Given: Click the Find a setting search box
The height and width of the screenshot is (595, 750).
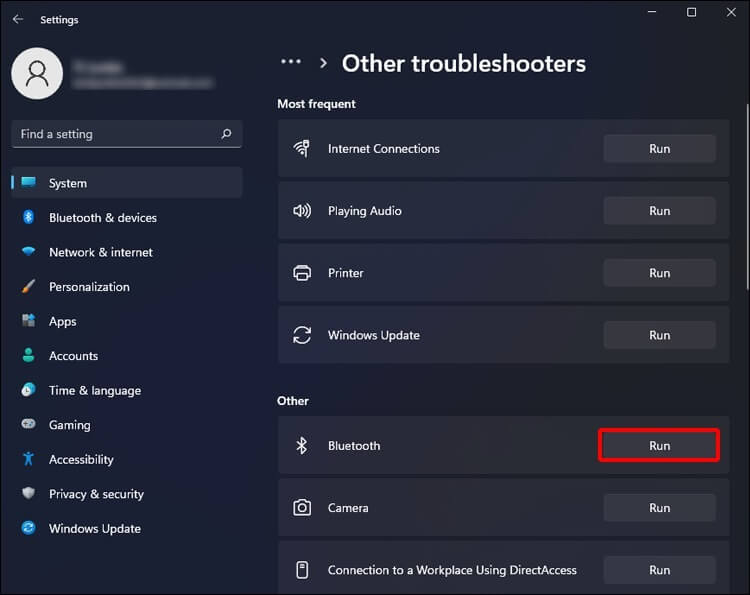Looking at the screenshot, I should [127, 134].
